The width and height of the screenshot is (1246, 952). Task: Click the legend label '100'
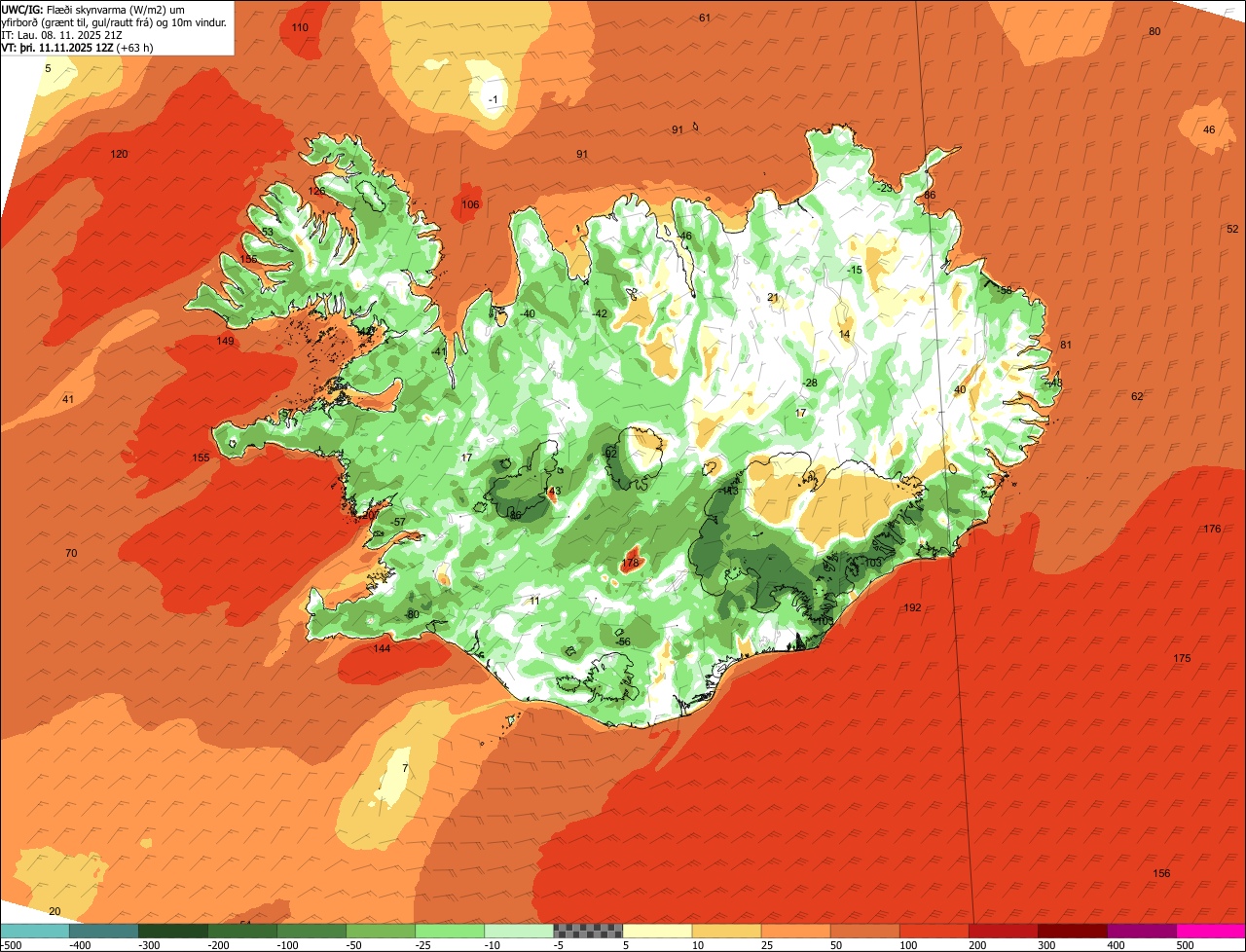click(x=907, y=945)
